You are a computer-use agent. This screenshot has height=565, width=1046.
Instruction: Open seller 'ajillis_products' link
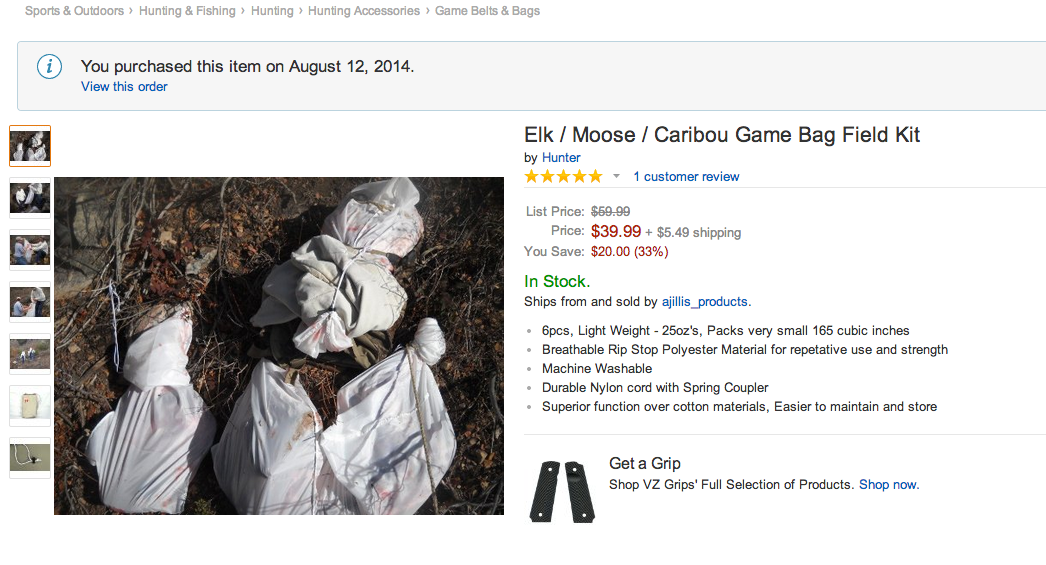coord(704,301)
